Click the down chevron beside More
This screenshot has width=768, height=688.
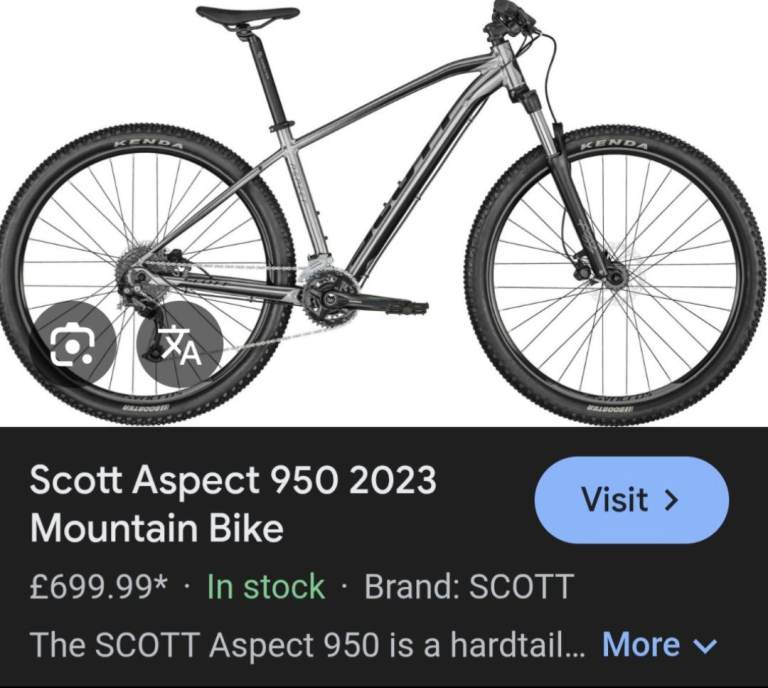705,646
